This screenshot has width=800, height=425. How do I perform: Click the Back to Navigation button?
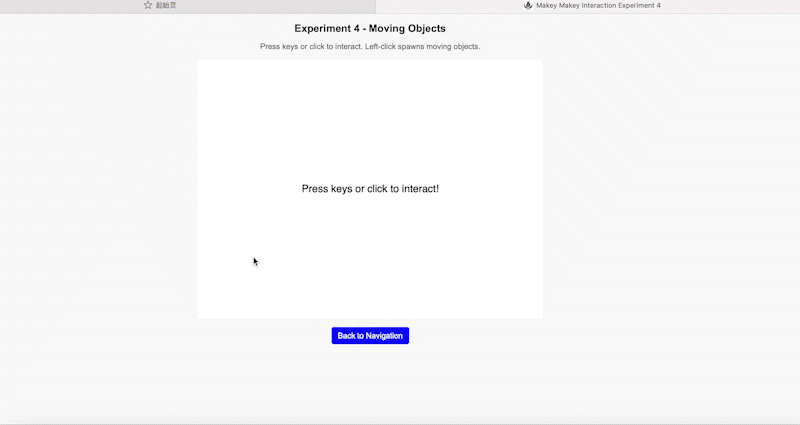pyautogui.click(x=370, y=336)
